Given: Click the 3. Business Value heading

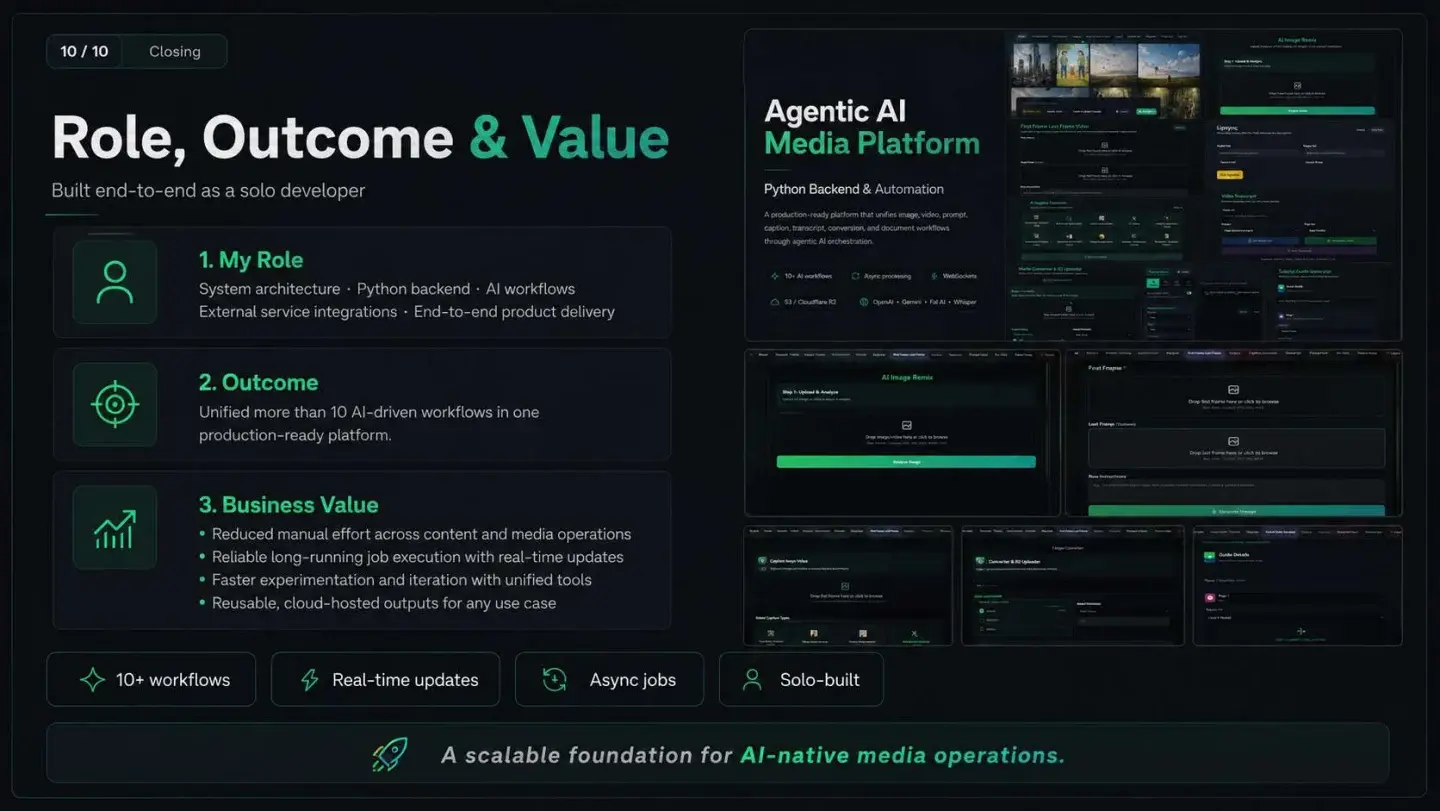Looking at the screenshot, I should 288,505.
